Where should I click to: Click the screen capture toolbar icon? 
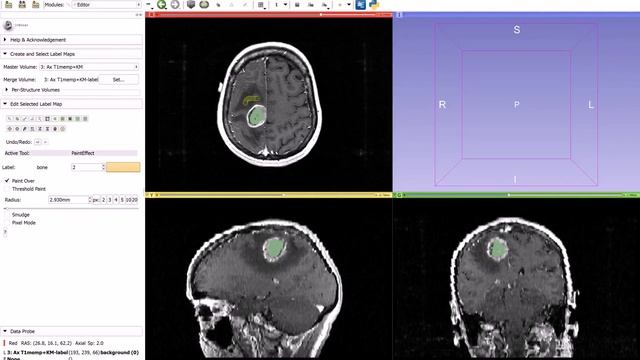(x=297, y=4)
